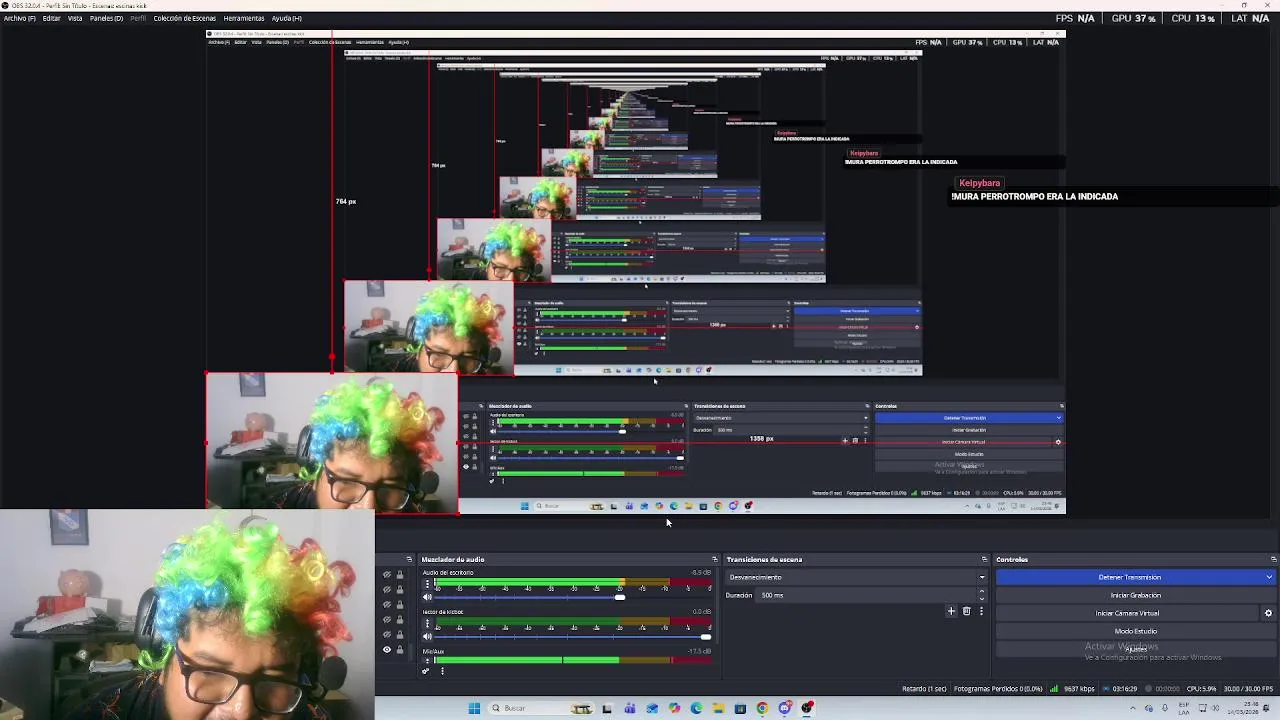Toggle lock of the topmost source row
Screen dimensions: 1280x720
pyautogui.click(x=400, y=575)
